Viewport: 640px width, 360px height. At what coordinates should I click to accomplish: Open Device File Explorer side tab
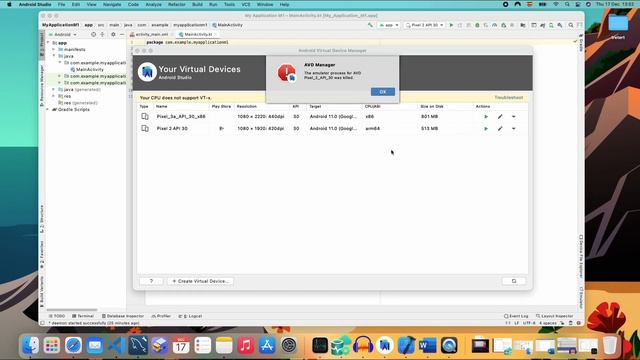pos(581,257)
